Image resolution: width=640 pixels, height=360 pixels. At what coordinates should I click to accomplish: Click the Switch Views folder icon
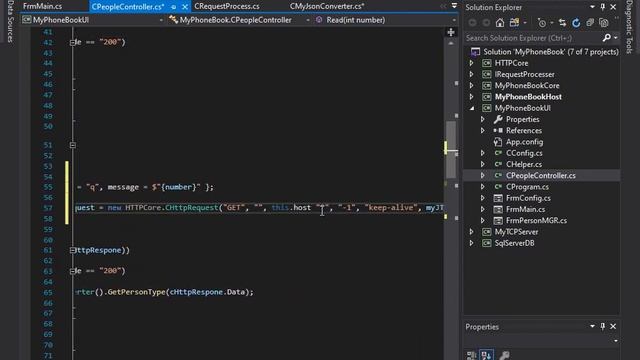click(514, 23)
